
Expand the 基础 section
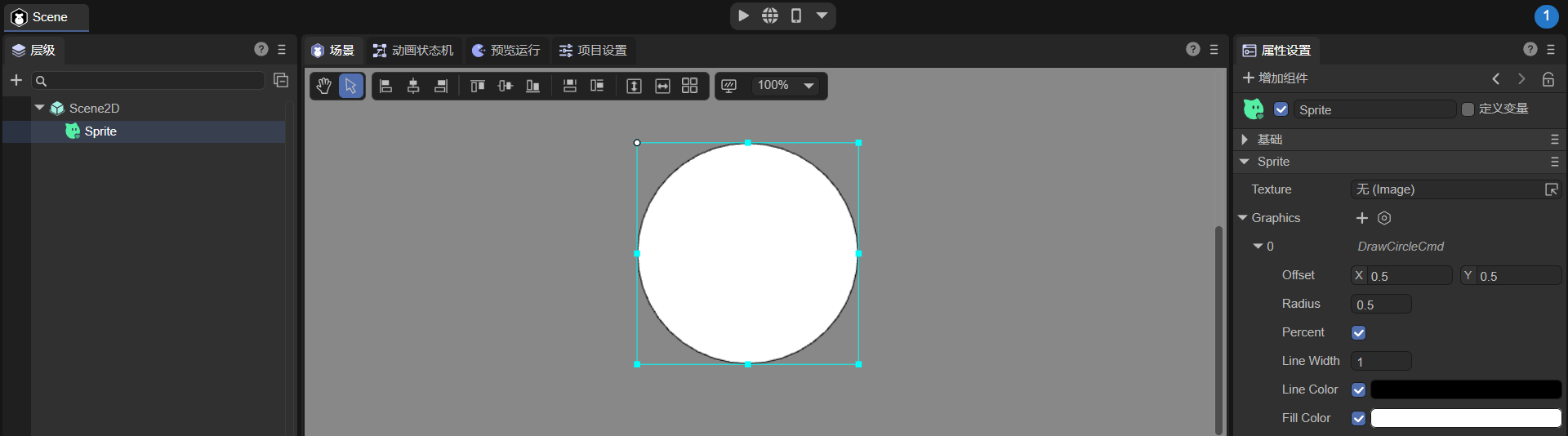point(1245,140)
